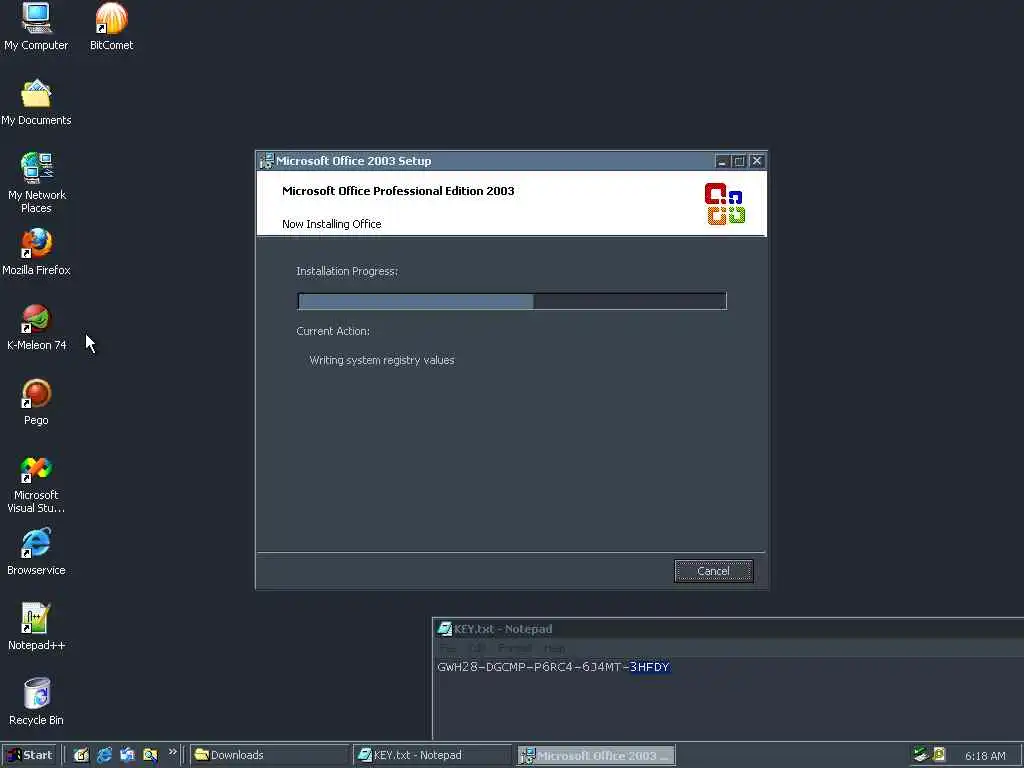
Task: Select the My Documents folder icon
Action: click(x=36, y=103)
